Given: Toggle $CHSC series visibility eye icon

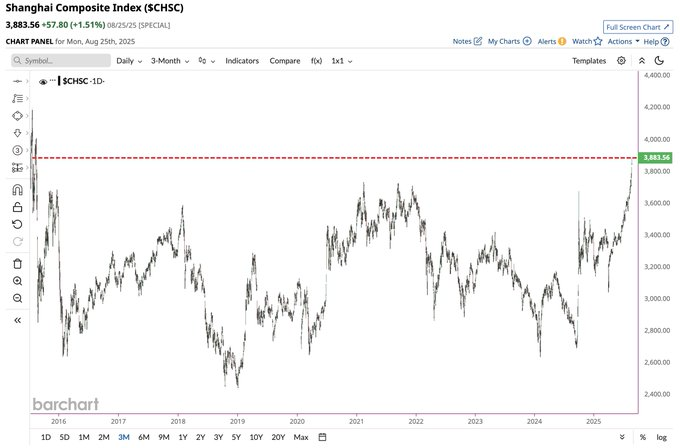Looking at the screenshot, I should point(42,82).
